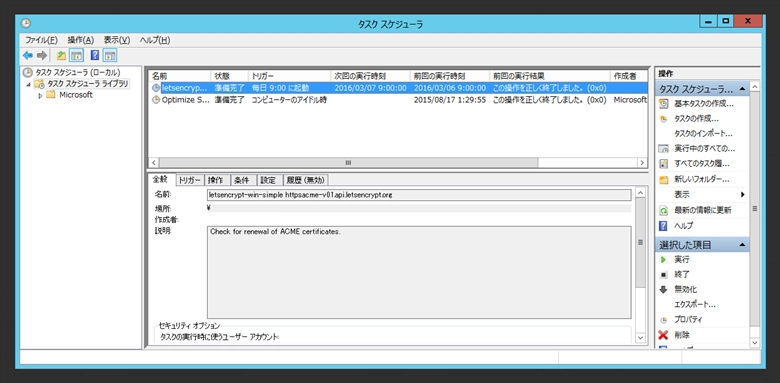Click the Back arrow toolbar icon
The width and height of the screenshot is (780, 383).
pyautogui.click(x=27, y=55)
